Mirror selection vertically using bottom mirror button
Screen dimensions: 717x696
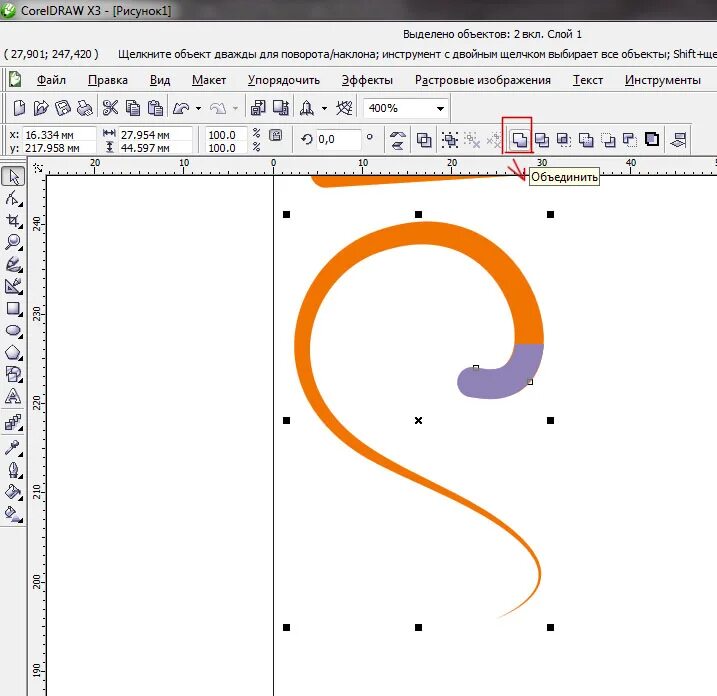pos(398,145)
